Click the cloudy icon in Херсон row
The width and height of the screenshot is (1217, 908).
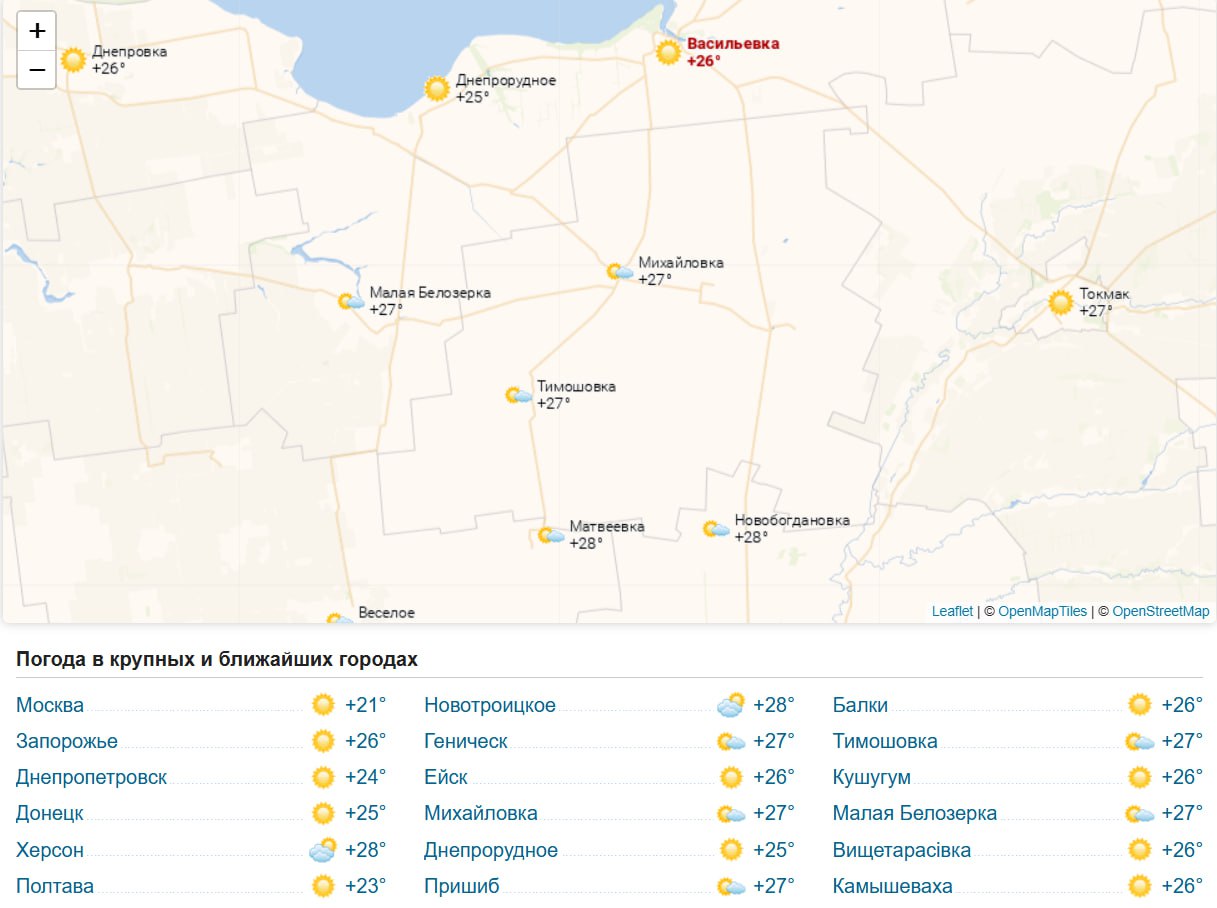click(x=322, y=850)
